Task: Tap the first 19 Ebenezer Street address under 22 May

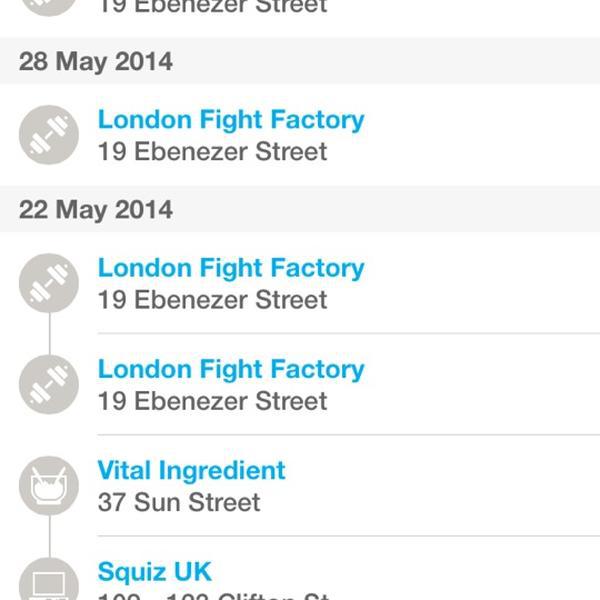Action: [x=212, y=300]
